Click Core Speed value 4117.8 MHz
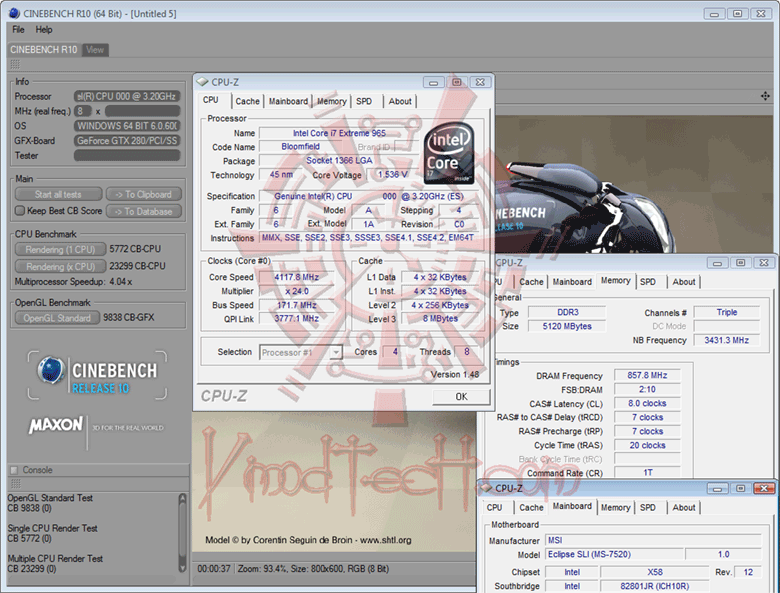The width and height of the screenshot is (780, 593). pos(297,277)
